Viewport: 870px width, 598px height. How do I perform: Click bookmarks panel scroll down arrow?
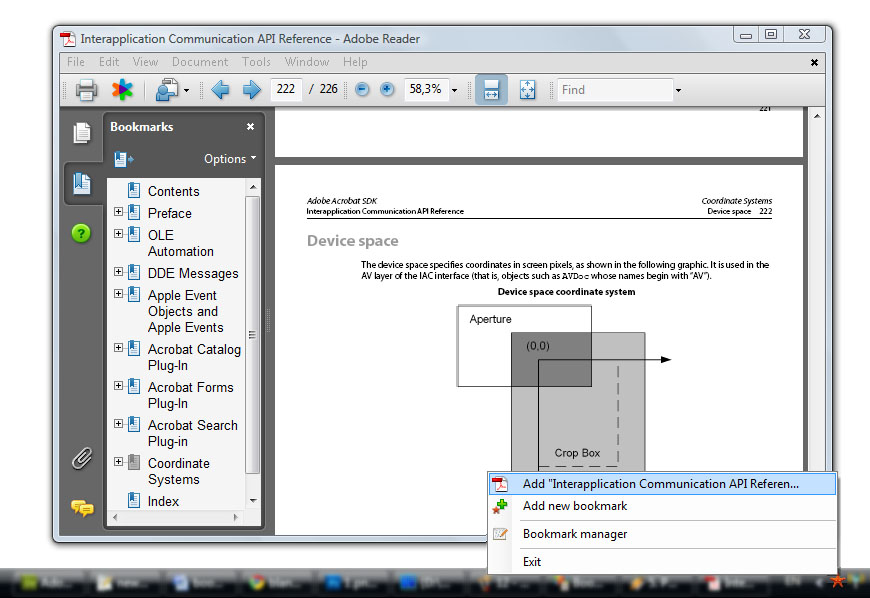click(x=253, y=500)
